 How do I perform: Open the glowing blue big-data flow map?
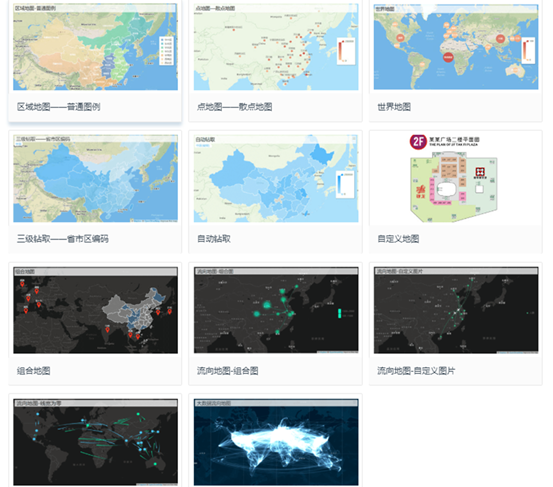coord(276,442)
